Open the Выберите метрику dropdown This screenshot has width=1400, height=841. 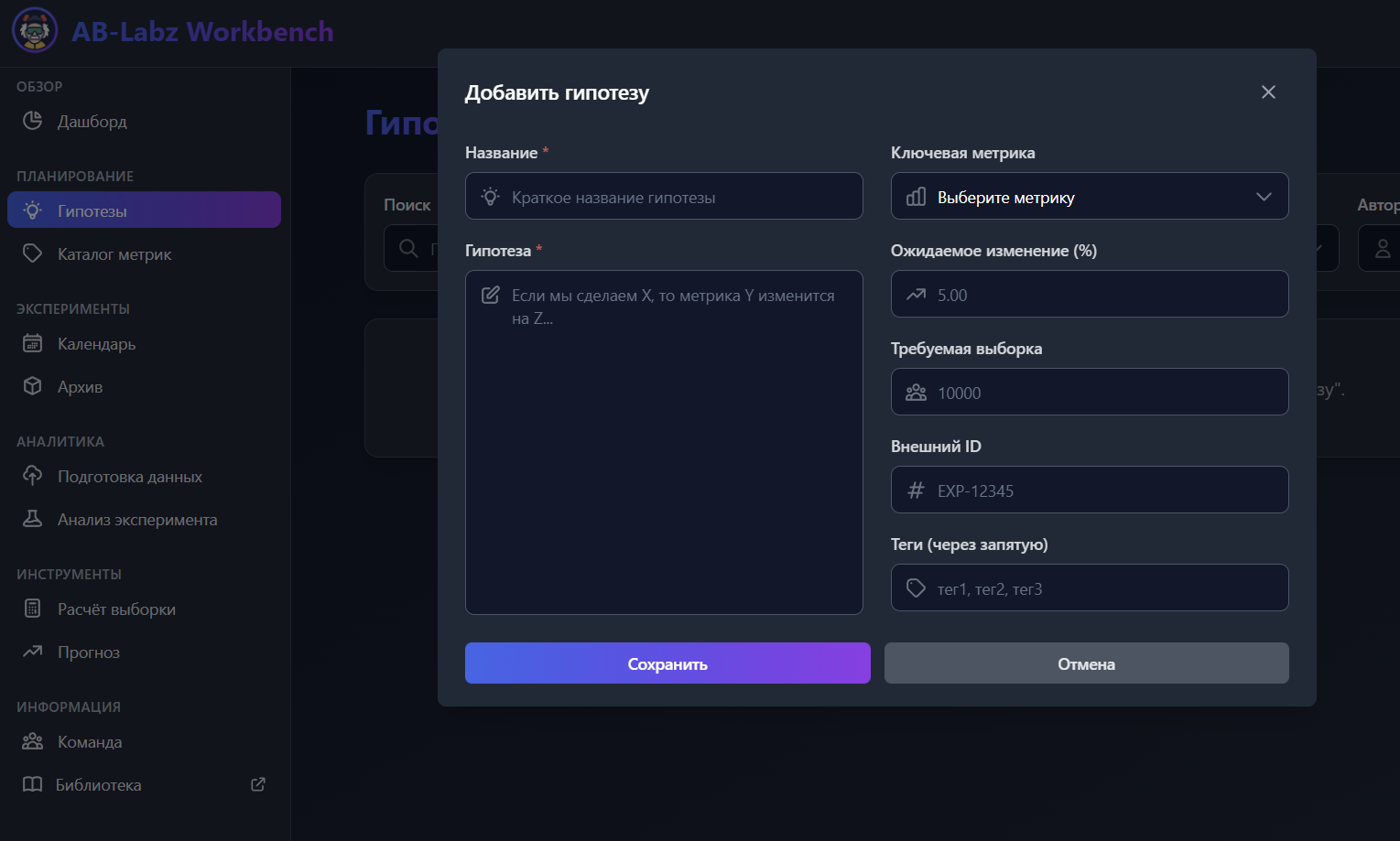[1089, 197]
